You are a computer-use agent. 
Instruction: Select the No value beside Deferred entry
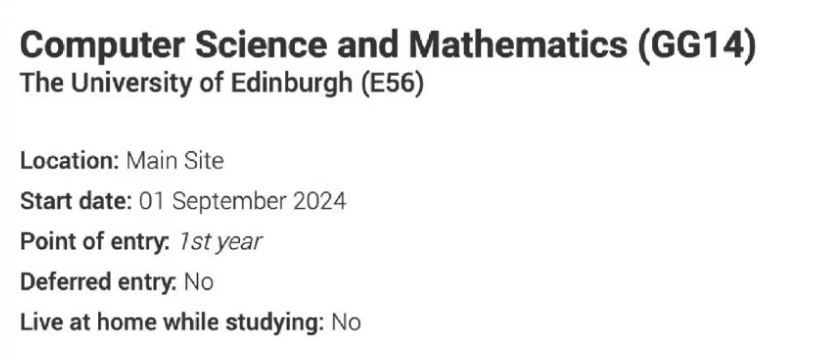[199, 282]
